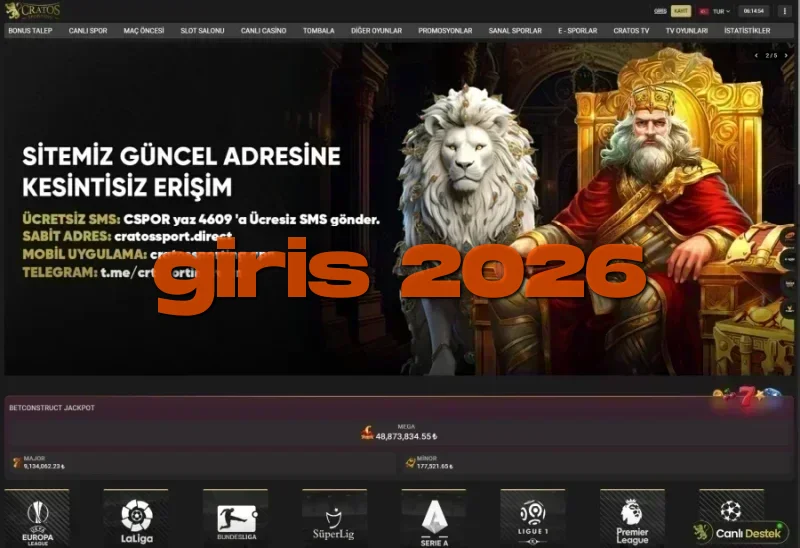Open the Sanal Sporlar section
The height and width of the screenshot is (548, 800).
(515, 31)
